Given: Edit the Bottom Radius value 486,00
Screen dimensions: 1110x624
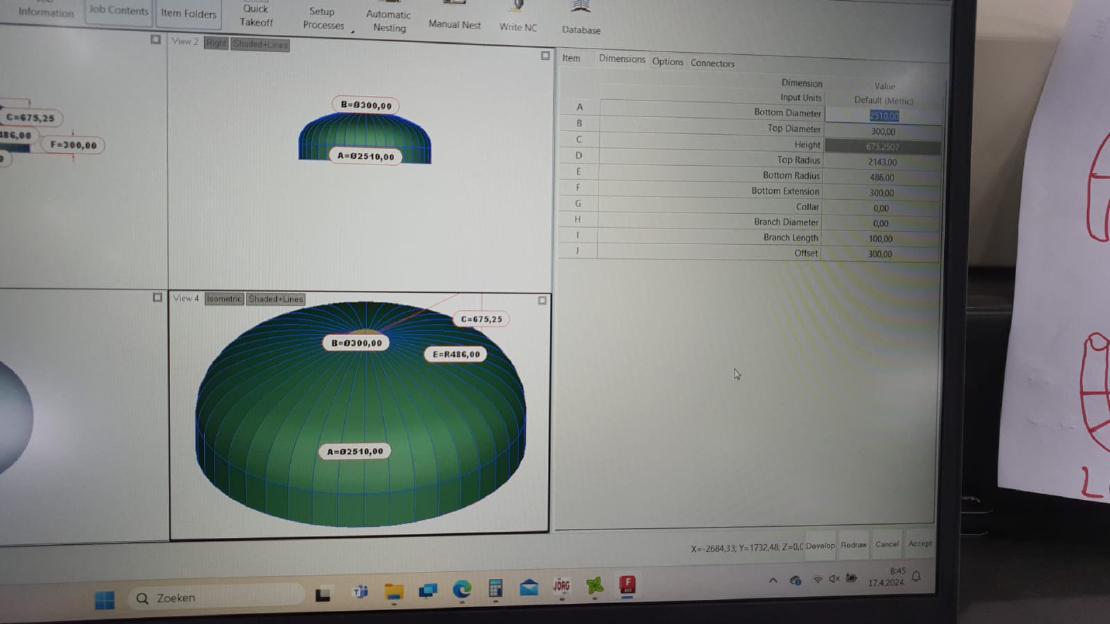Looking at the screenshot, I should click(x=882, y=178).
